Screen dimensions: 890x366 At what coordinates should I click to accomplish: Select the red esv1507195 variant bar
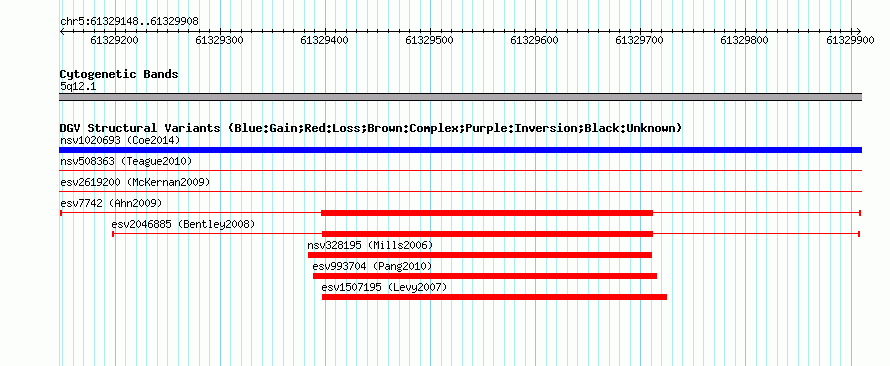click(x=494, y=297)
